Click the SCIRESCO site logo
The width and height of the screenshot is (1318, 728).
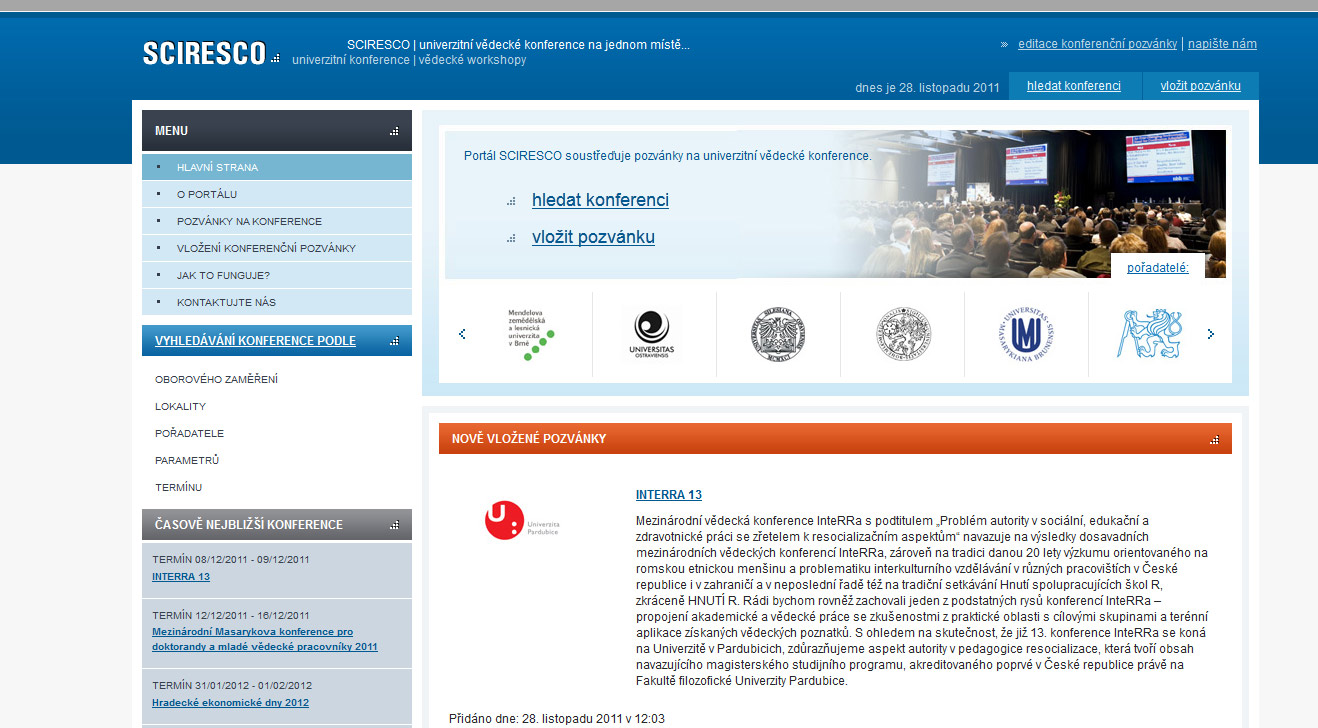point(205,53)
